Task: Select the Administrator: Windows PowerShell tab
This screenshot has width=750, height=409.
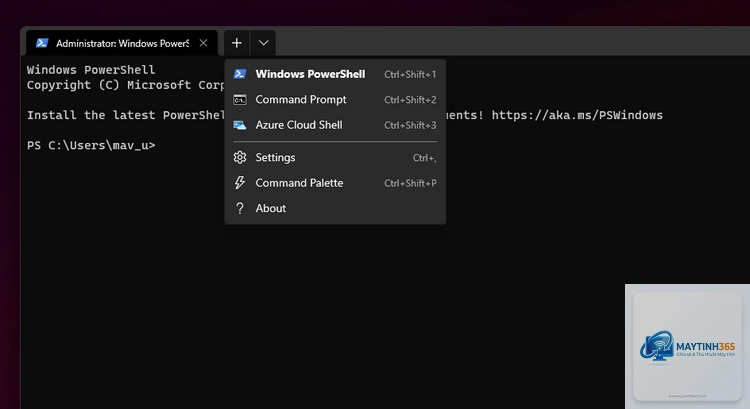Action: point(122,43)
